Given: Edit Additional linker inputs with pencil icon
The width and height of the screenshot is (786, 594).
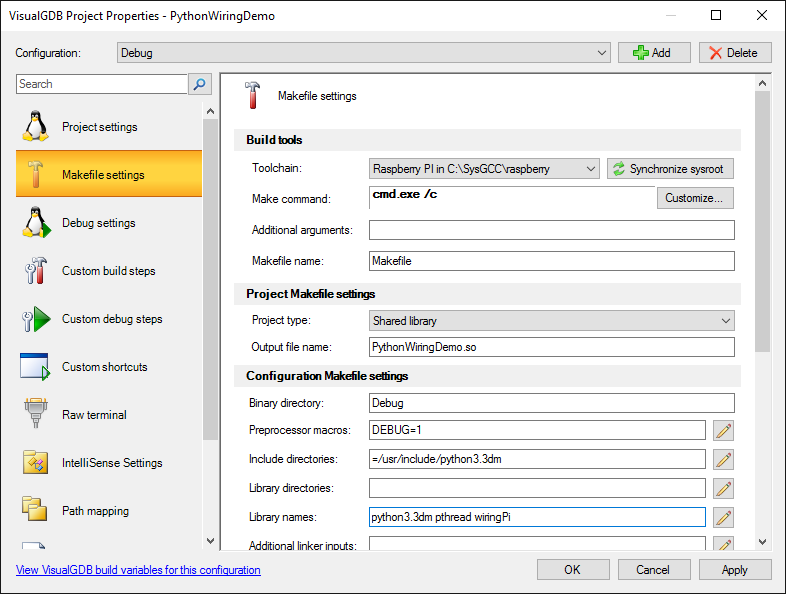Looking at the screenshot, I should click(x=723, y=544).
